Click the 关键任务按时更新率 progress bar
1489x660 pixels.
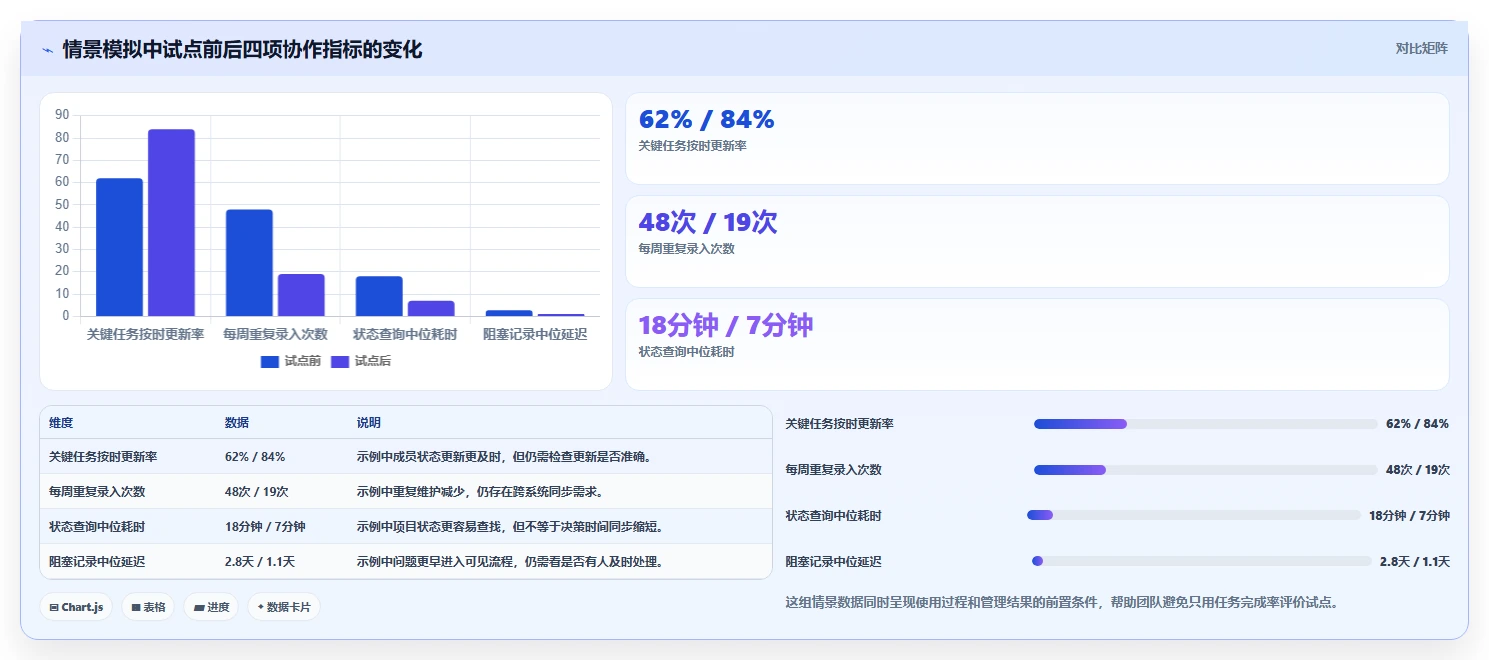click(1206, 424)
